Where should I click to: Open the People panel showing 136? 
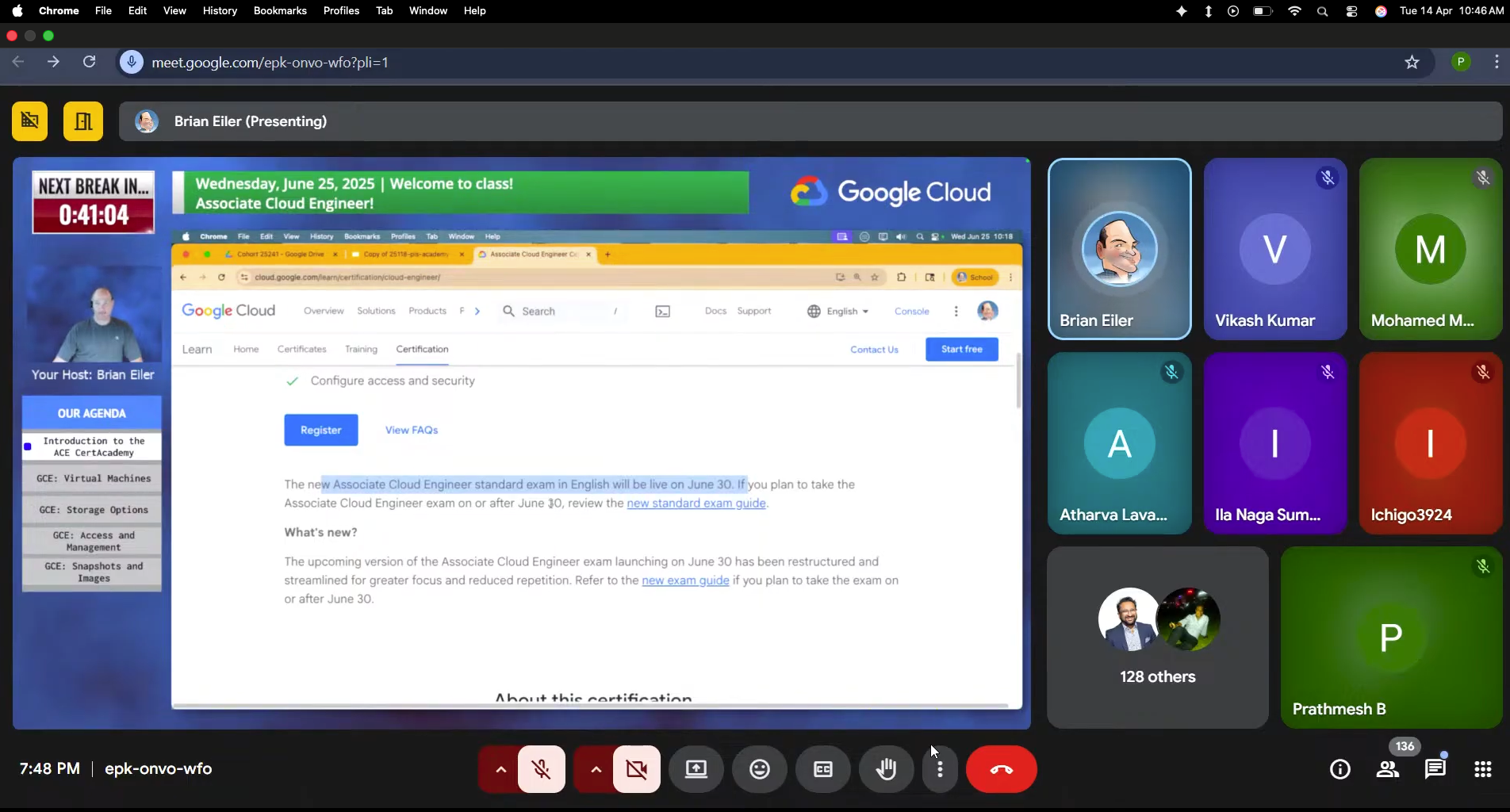(1388, 769)
